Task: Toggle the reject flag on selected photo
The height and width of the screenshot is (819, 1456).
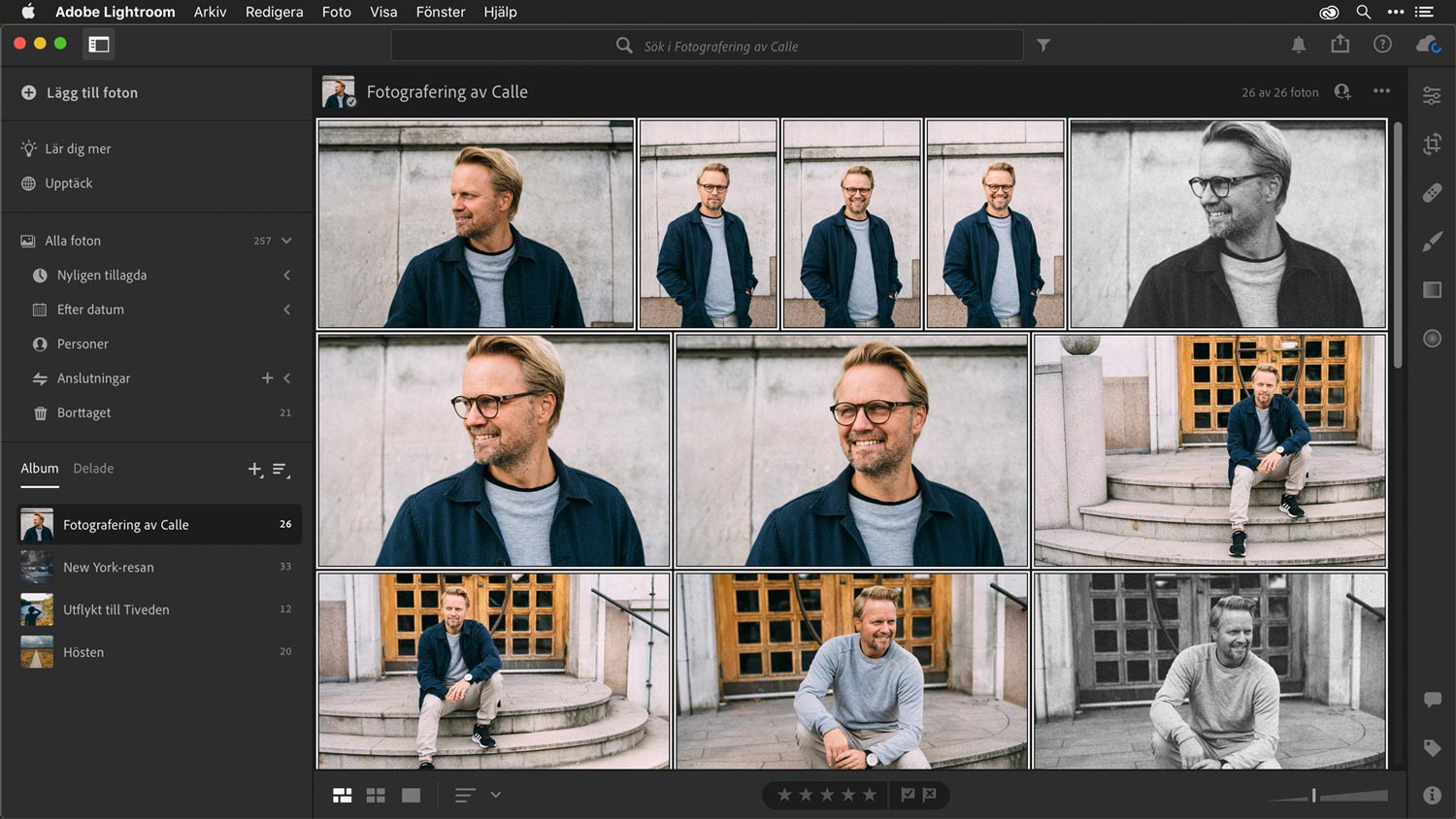Action: pyautogui.click(x=930, y=795)
